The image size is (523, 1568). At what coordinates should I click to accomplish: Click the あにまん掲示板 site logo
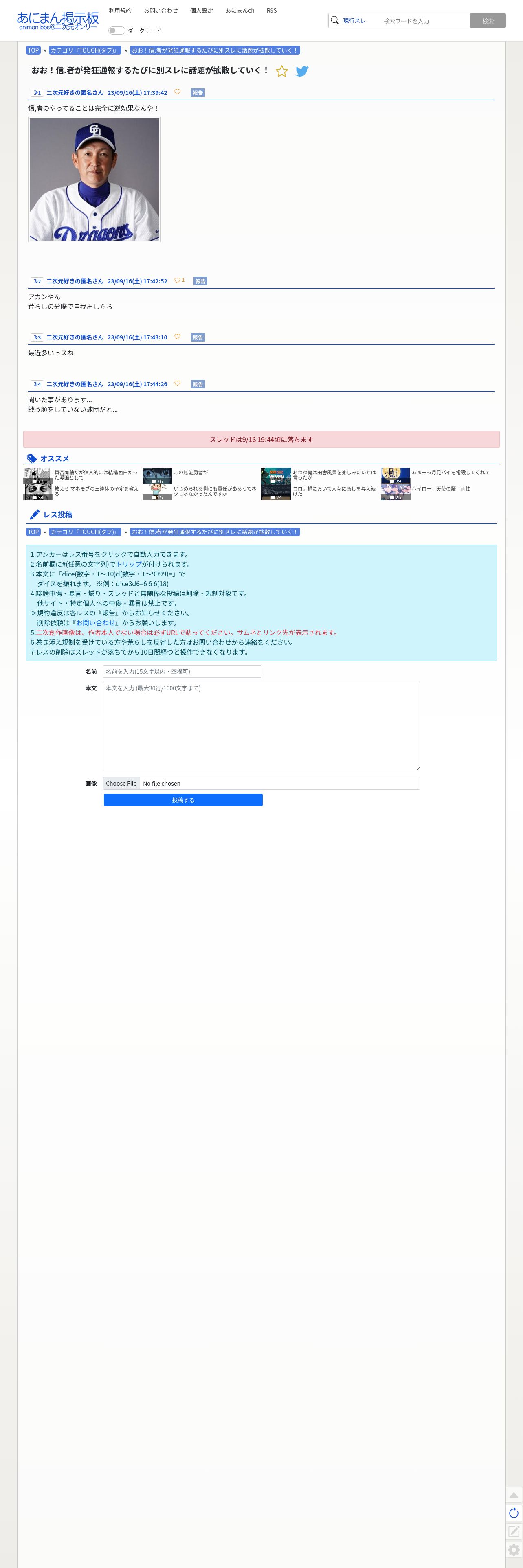pyautogui.click(x=58, y=20)
